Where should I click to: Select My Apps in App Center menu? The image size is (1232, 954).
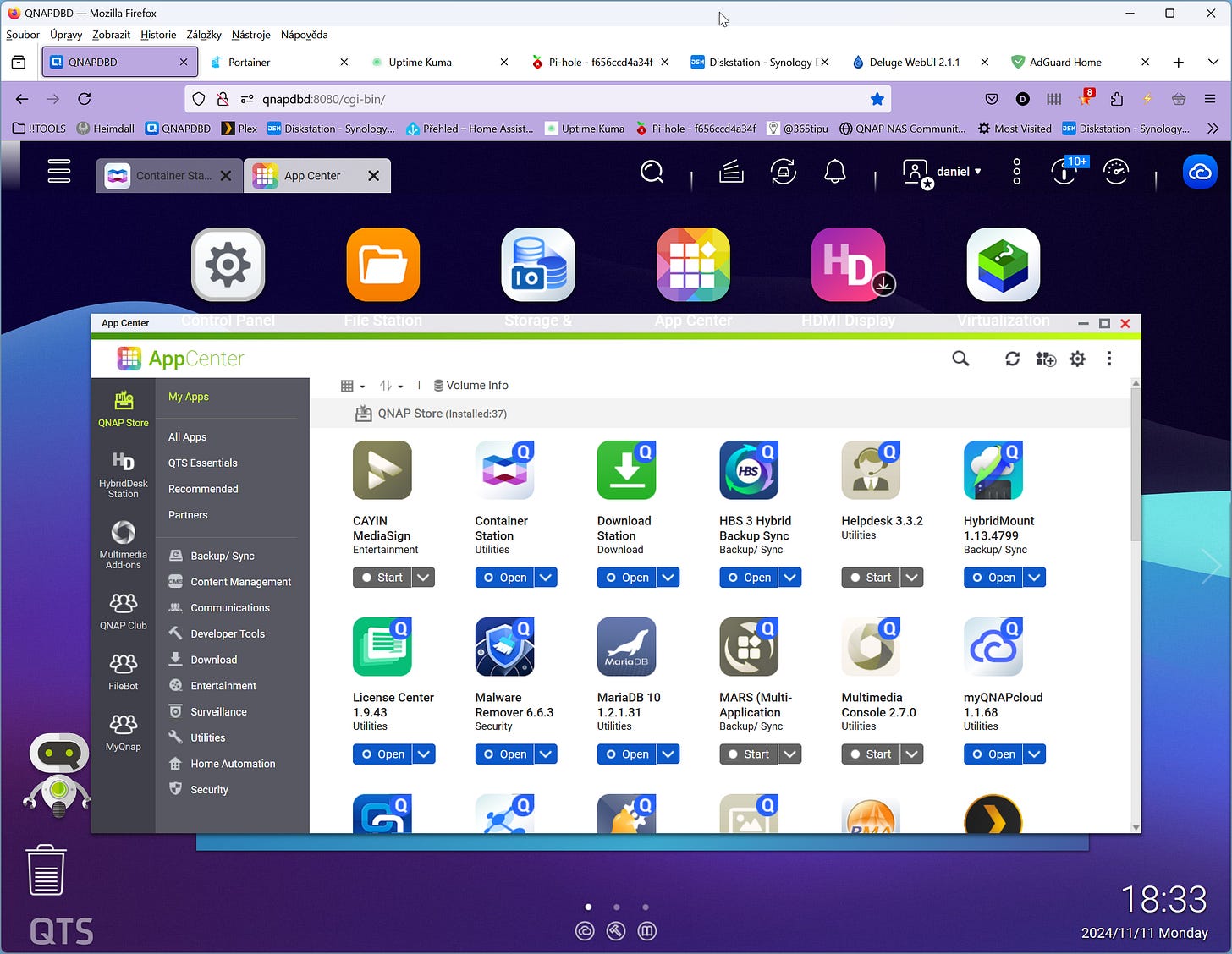coord(189,397)
